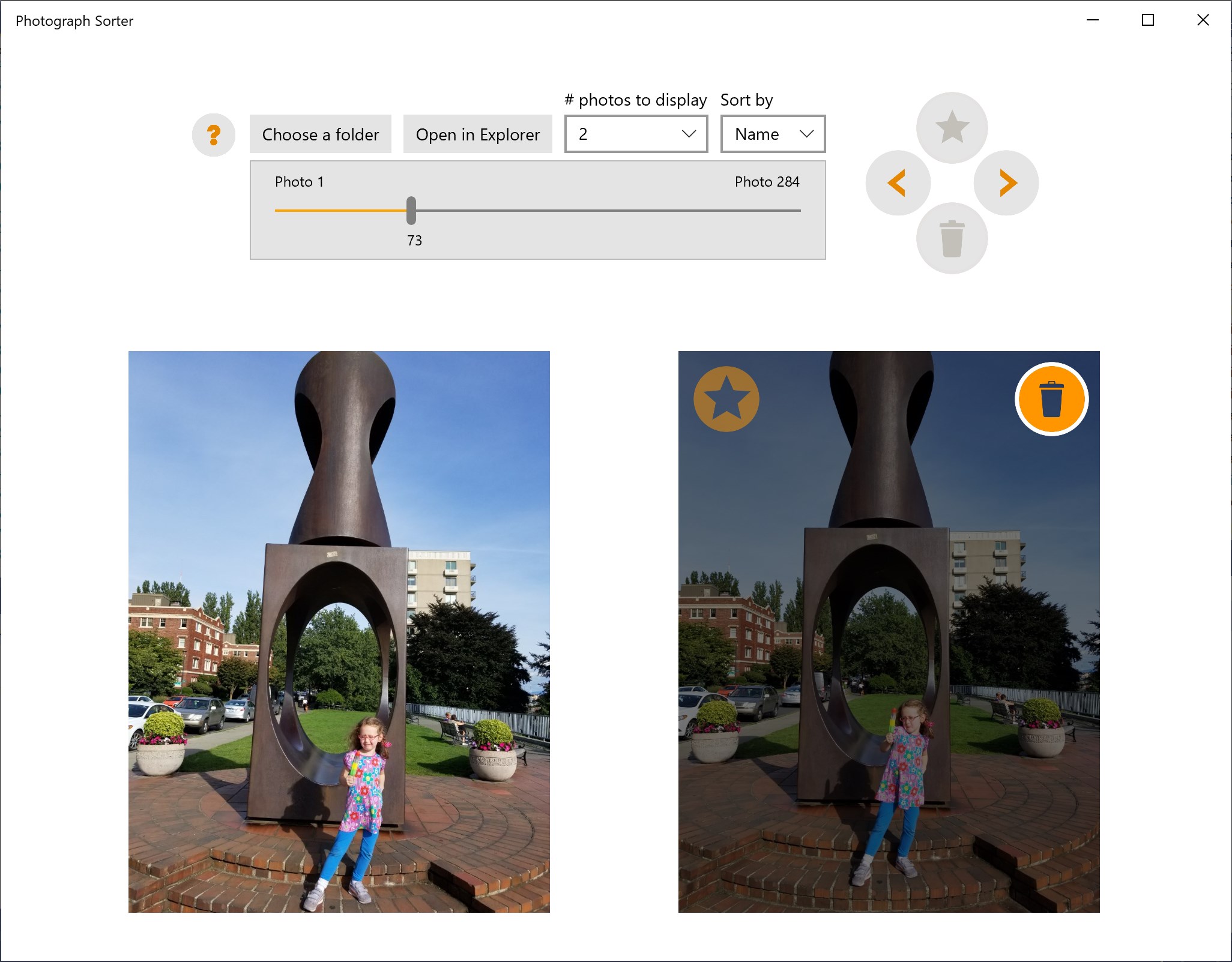
Task: Select the darkened right photo
Action: (x=889, y=632)
